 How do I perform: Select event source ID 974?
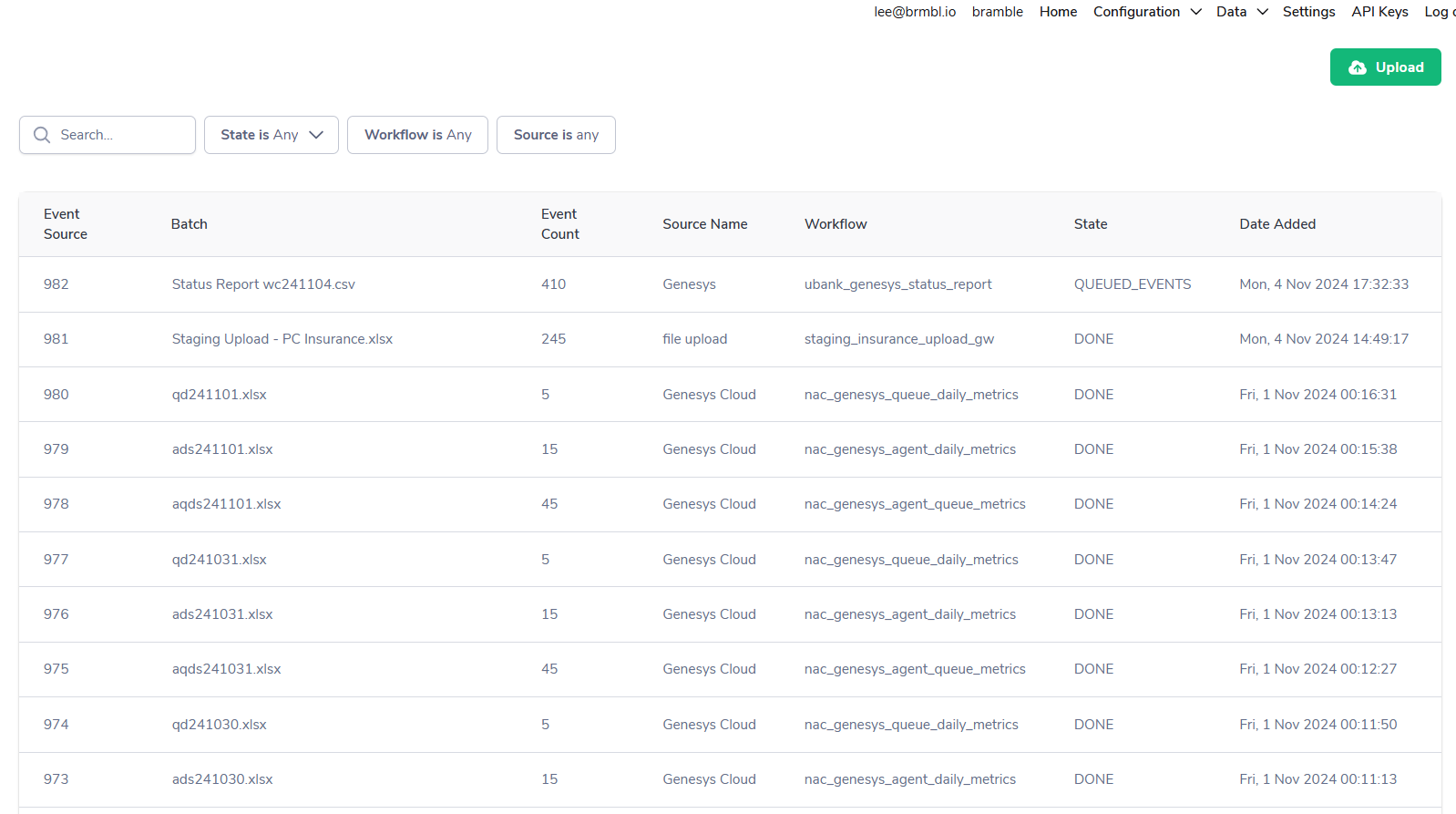[56, 725]
